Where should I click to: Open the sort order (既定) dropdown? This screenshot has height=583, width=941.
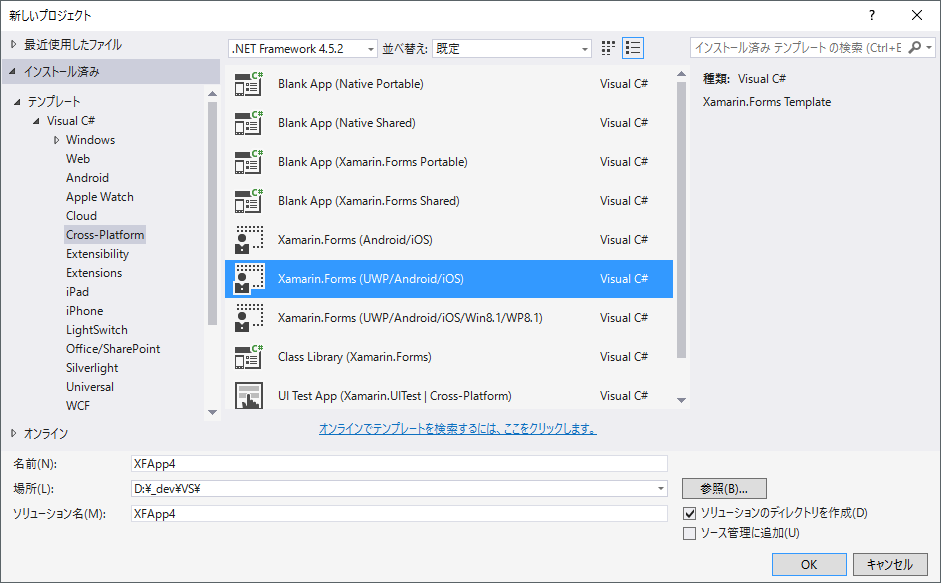512,49
